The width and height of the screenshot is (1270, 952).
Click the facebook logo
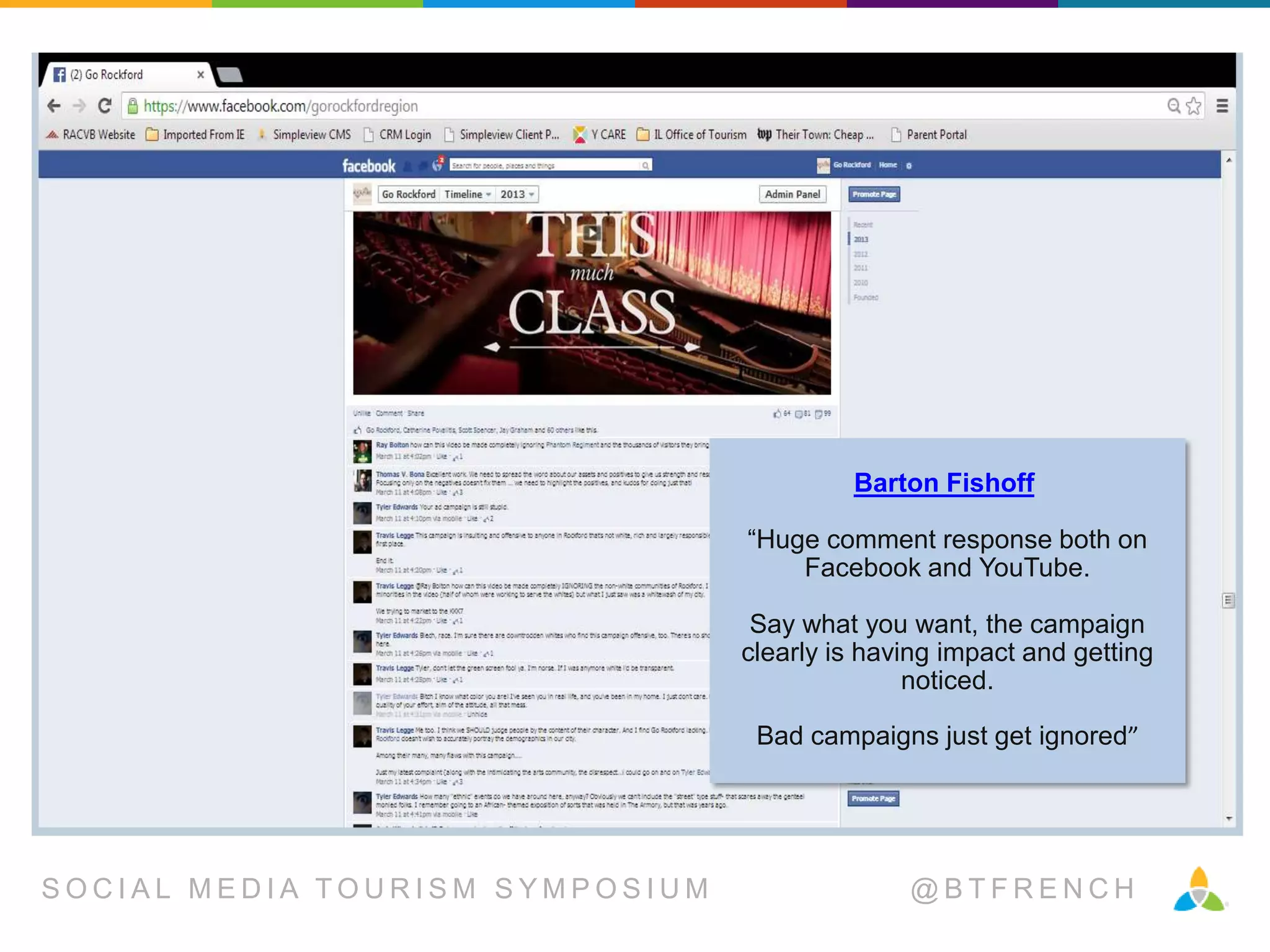point(369,165)
